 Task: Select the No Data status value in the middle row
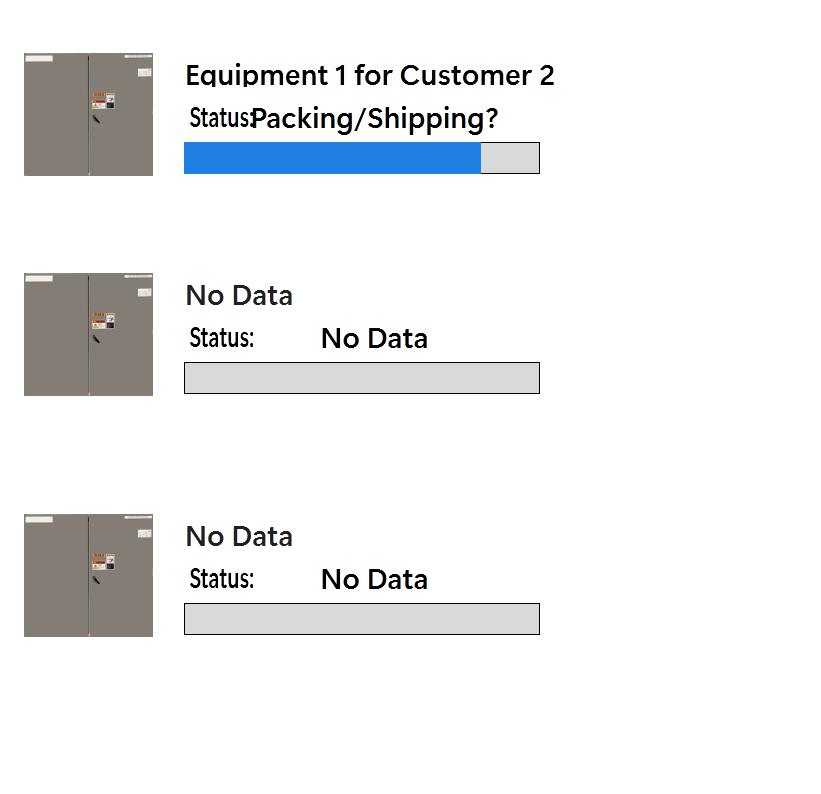[x=374, y=339]
